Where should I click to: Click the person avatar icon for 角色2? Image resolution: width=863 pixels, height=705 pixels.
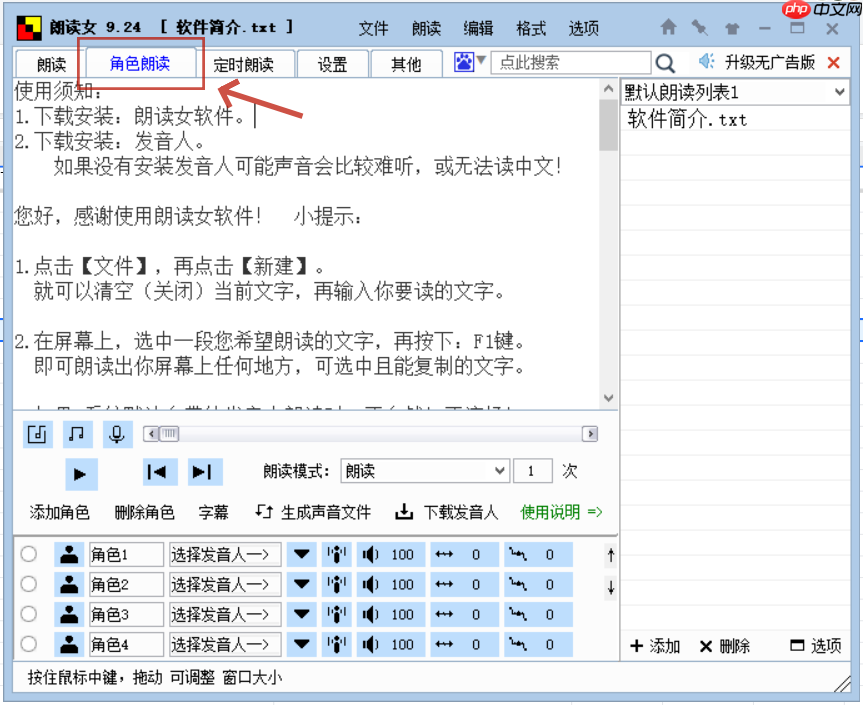69,584
